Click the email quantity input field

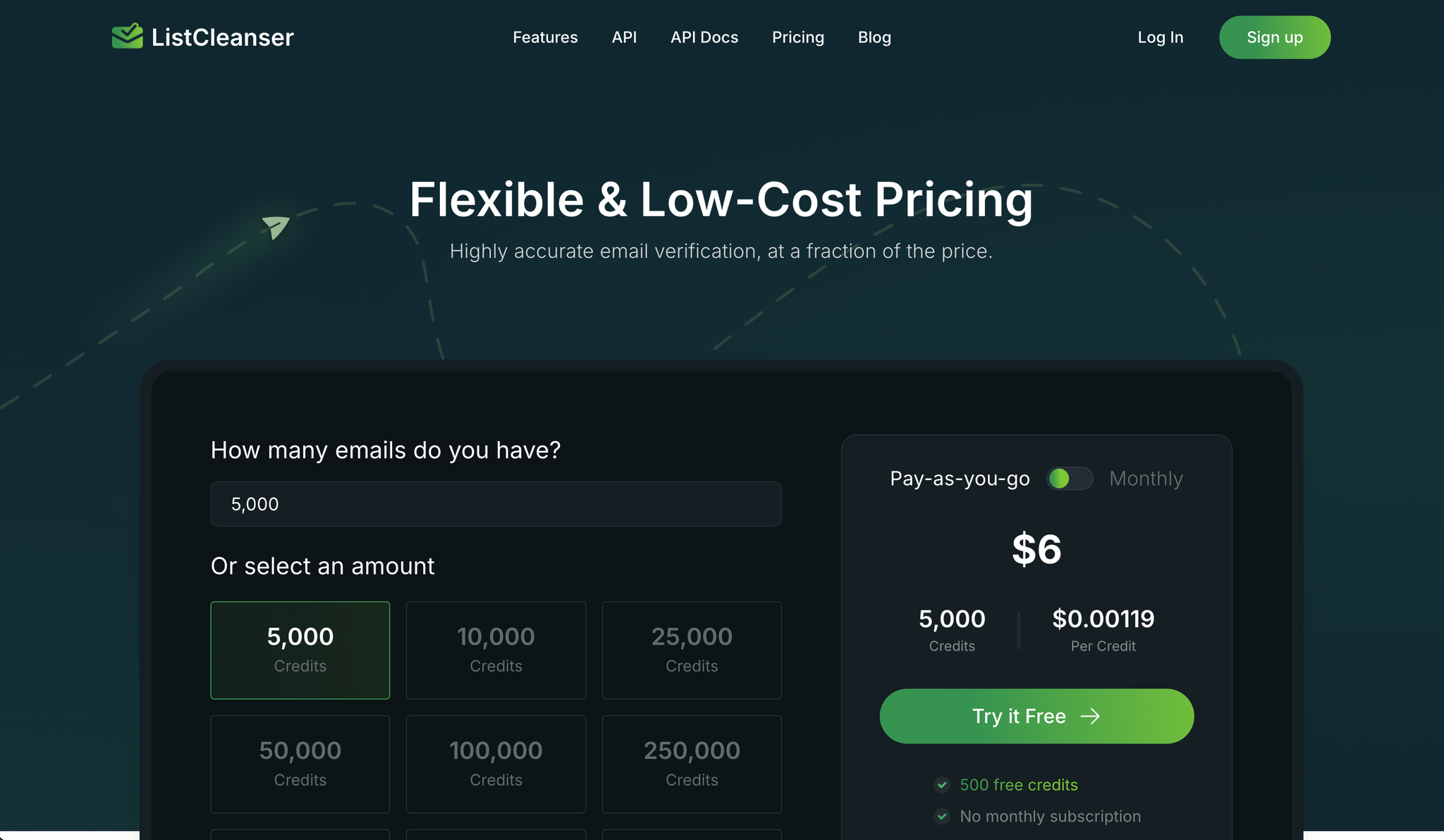click(x=496, y=504)
